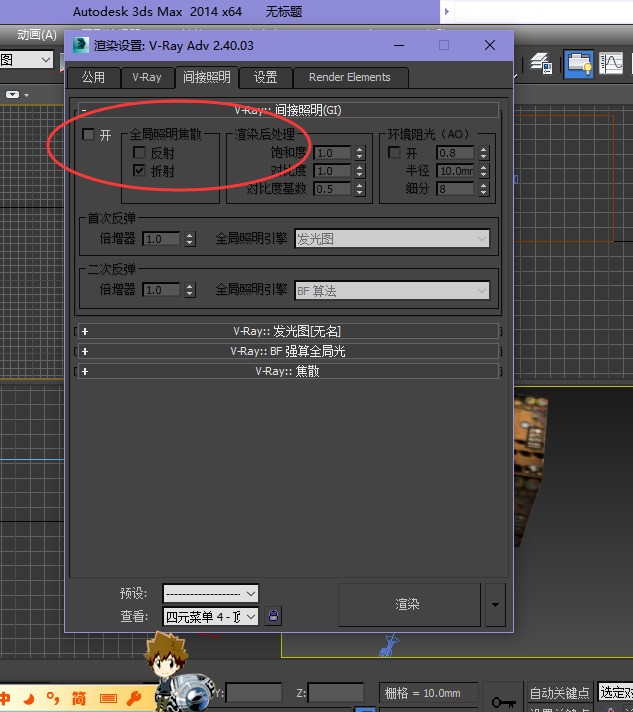
Task: Switch to the V-Ray tab
Action: pos(147,78)
